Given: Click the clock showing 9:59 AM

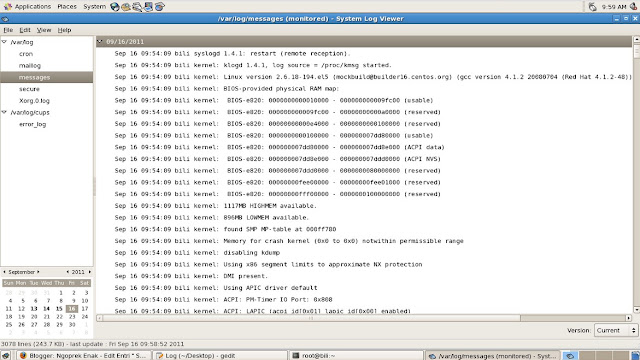Looking at the screenshot, I should coord(613,7).
